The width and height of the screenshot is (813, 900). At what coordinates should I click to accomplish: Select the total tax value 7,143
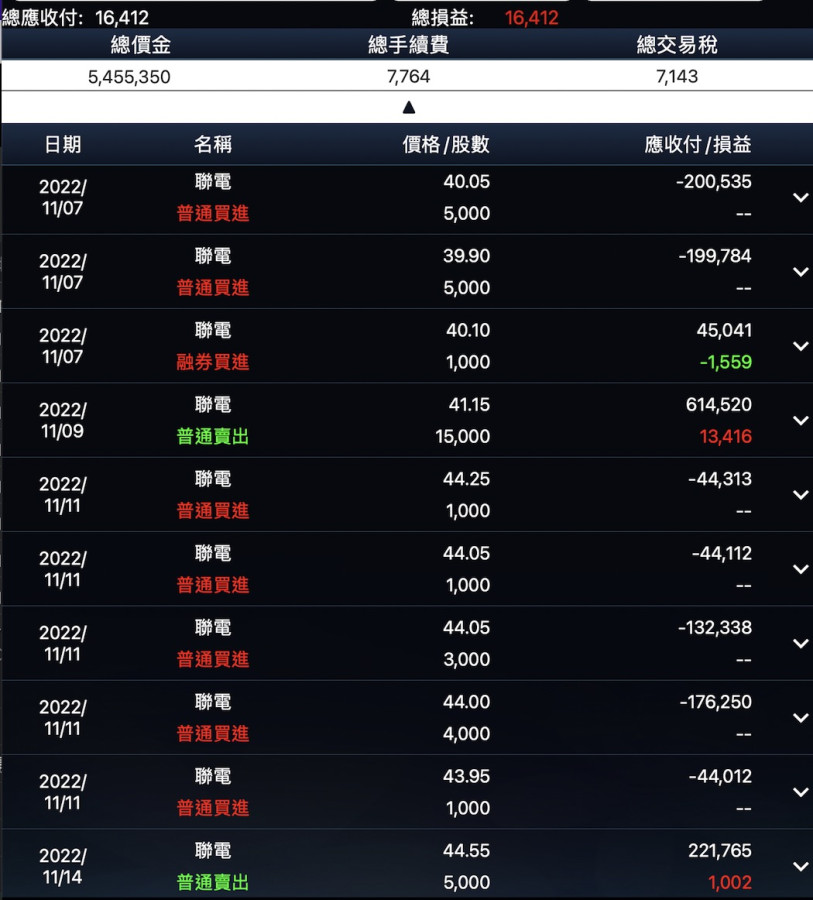point(677,76)
